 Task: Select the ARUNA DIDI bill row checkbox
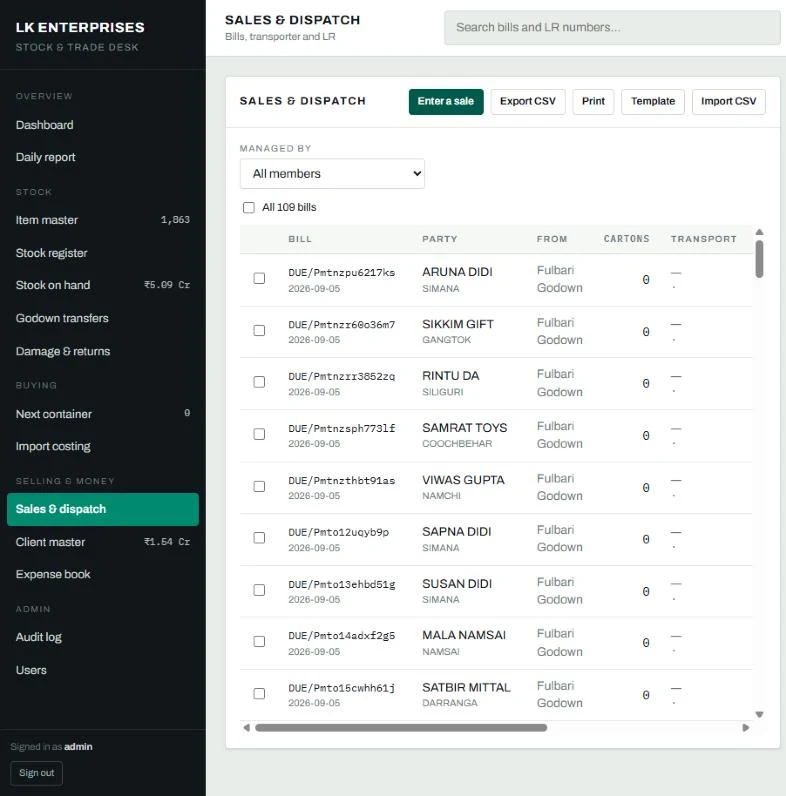pyautogui.click(x=259, y=278)
